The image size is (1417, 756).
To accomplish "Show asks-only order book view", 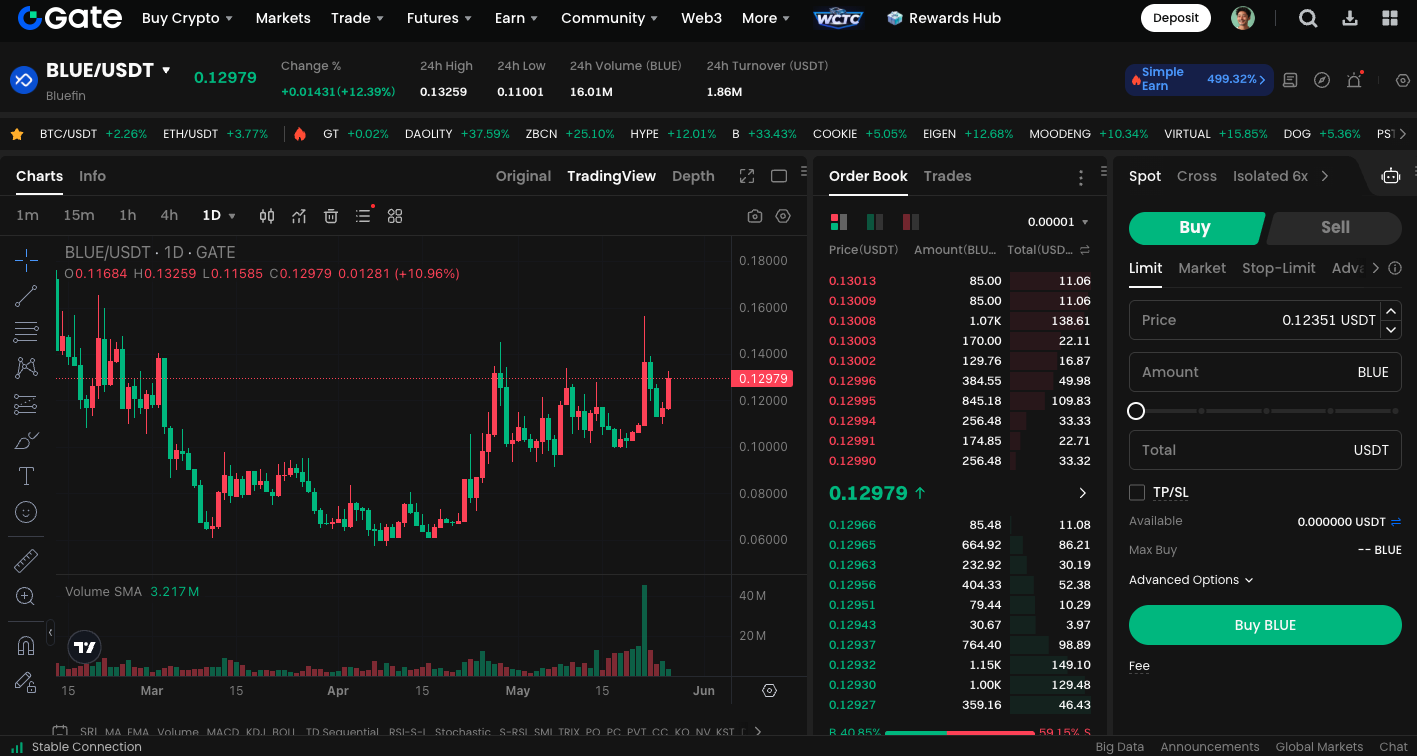I will tap(911, 222).
